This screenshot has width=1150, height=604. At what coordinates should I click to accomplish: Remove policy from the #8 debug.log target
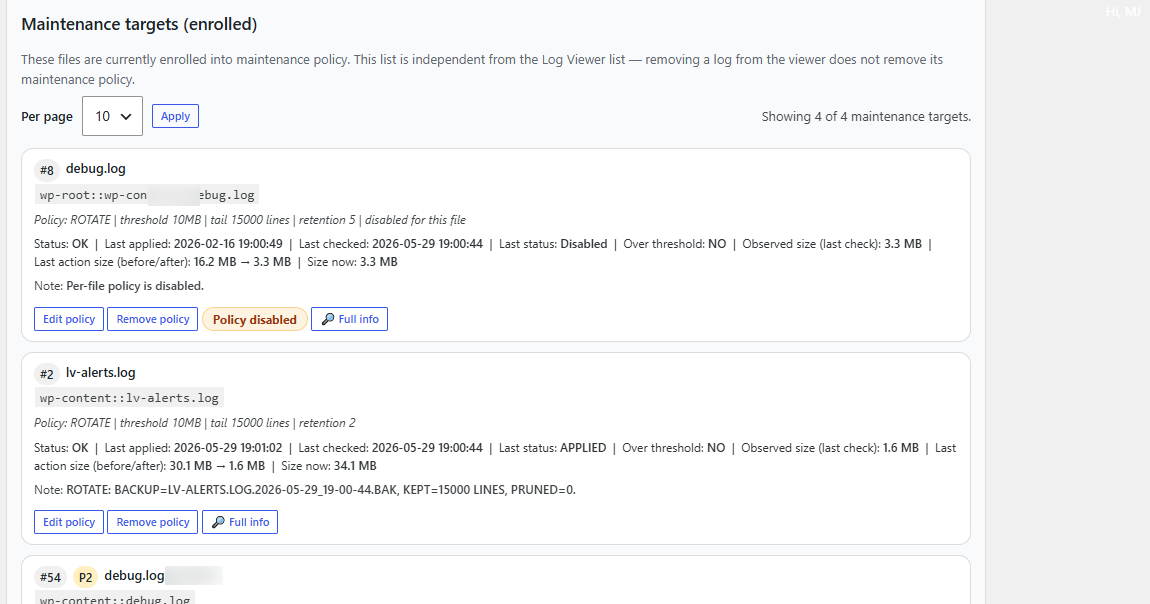[153, 319]
